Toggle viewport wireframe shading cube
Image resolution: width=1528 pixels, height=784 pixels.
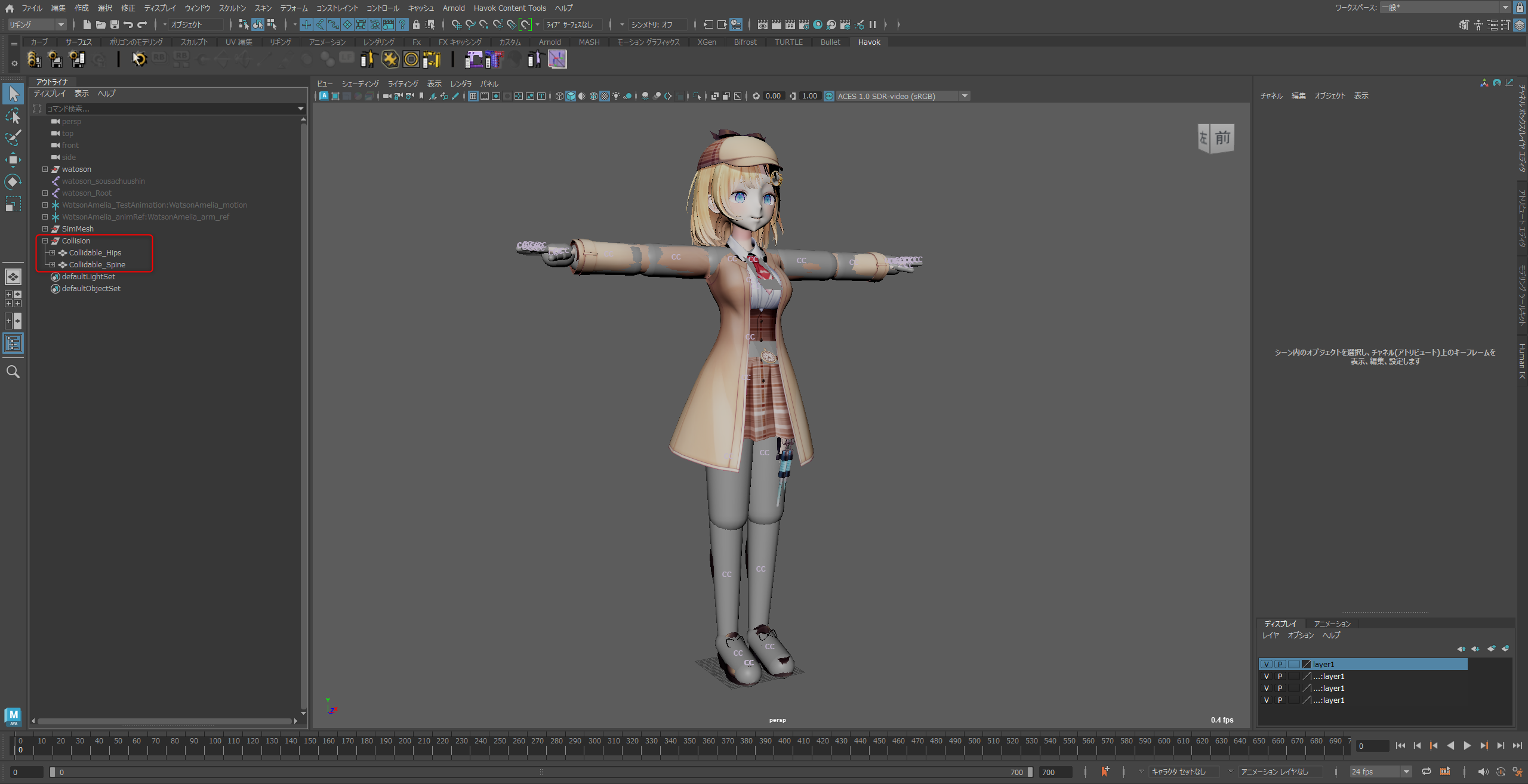coord(559,96)
